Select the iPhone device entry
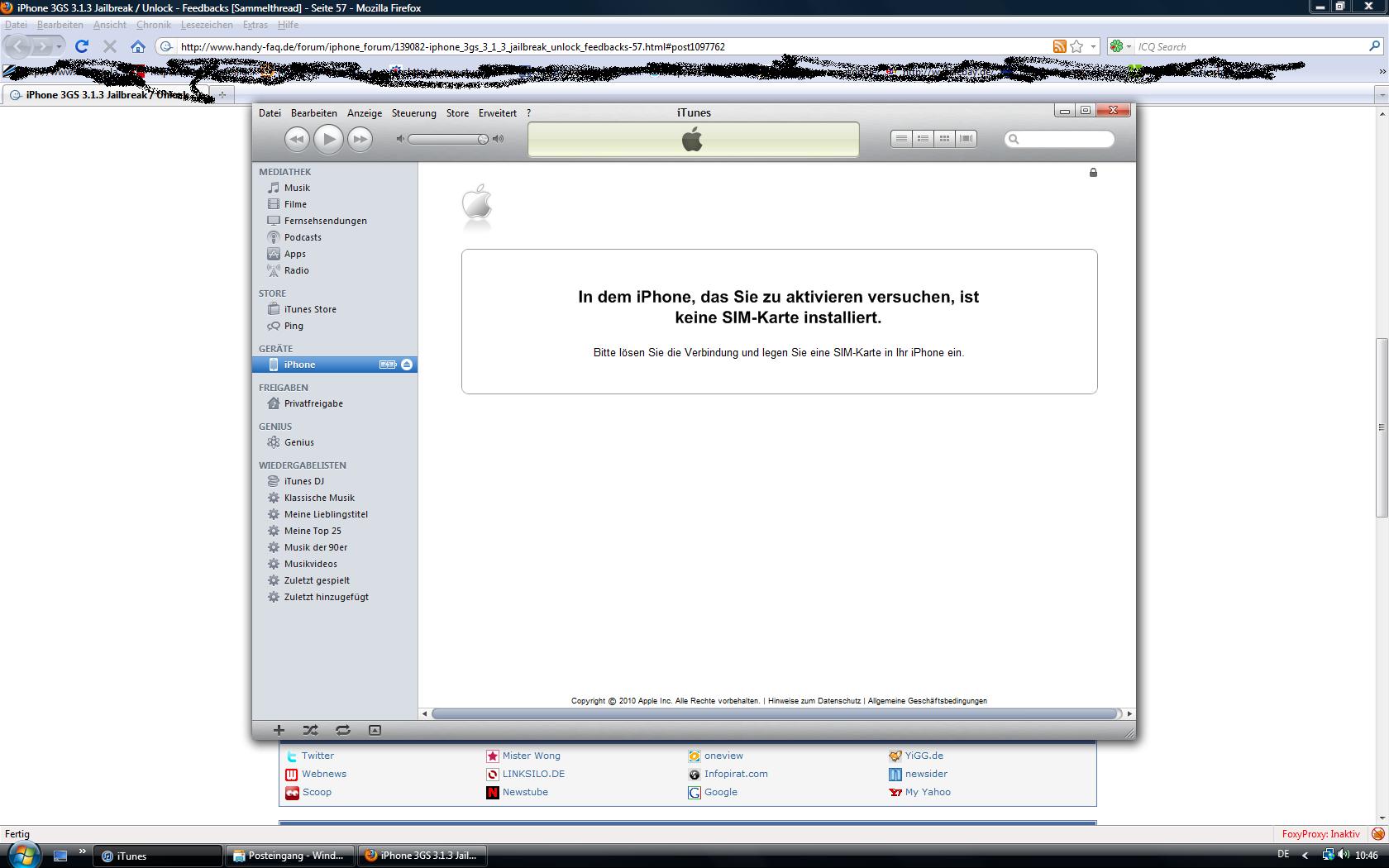 click(x=335, y=365)
